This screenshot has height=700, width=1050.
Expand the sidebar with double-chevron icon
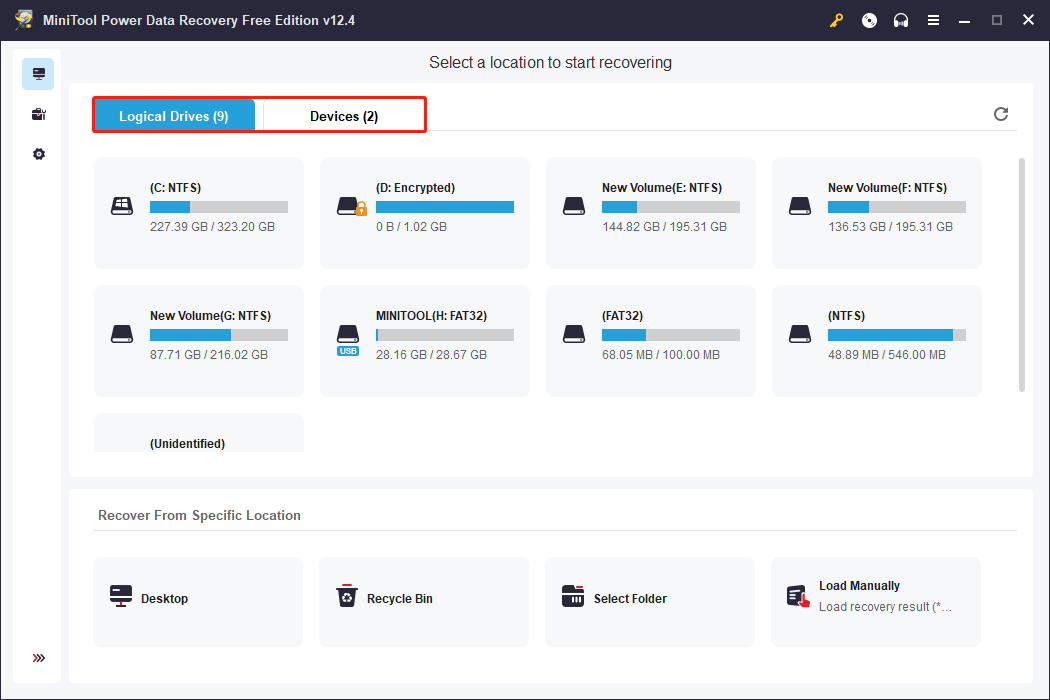click(x=39, y=658)
